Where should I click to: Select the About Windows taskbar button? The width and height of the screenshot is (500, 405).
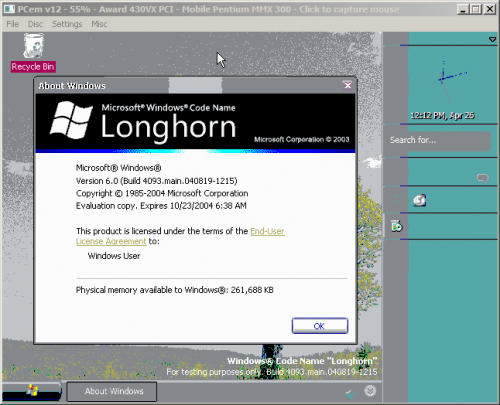pos(112,391)
